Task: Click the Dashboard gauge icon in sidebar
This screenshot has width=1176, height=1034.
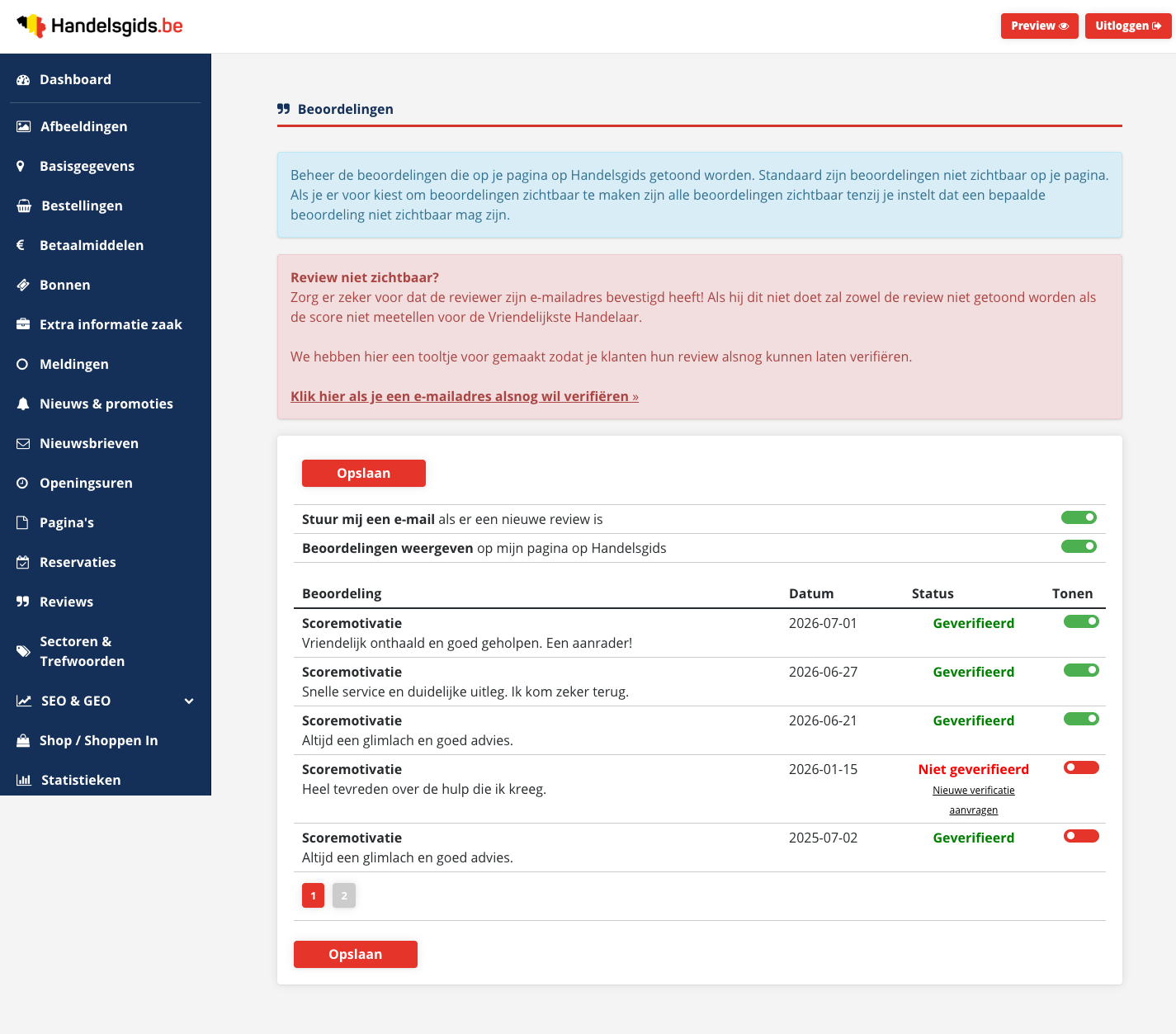Action: [x=23, y=80]
